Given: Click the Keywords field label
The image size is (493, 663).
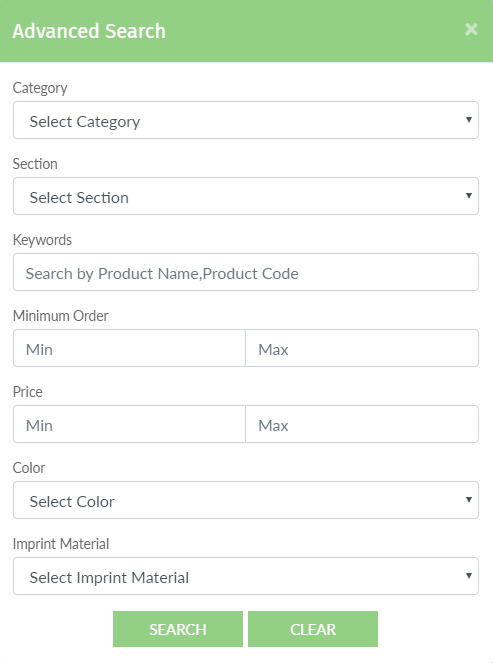Looking at the screenshot, I should click(x=42, y=240).
